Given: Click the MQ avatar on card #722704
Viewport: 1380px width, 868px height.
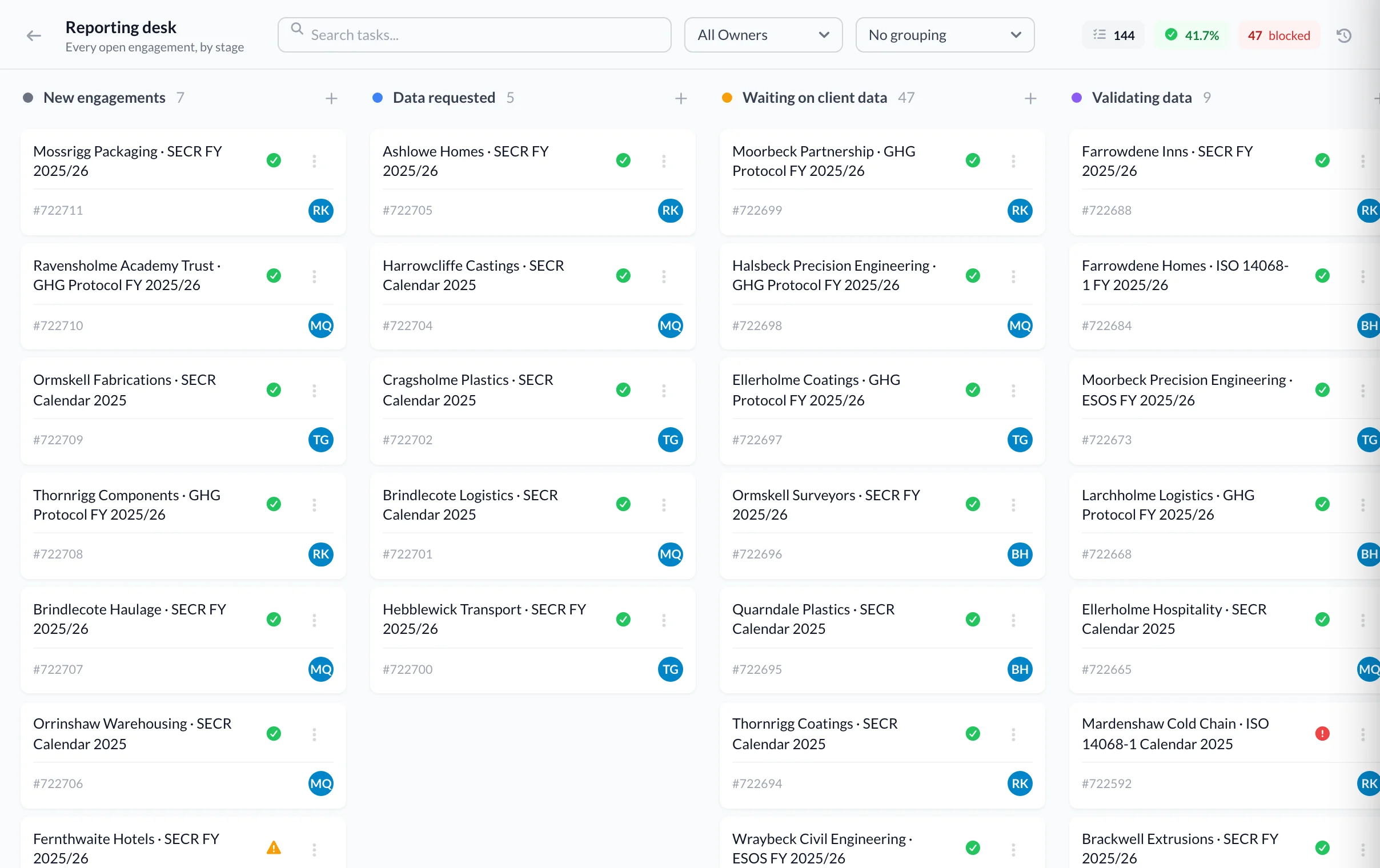Looking at the screenshot, I should [x=671, y=325].
